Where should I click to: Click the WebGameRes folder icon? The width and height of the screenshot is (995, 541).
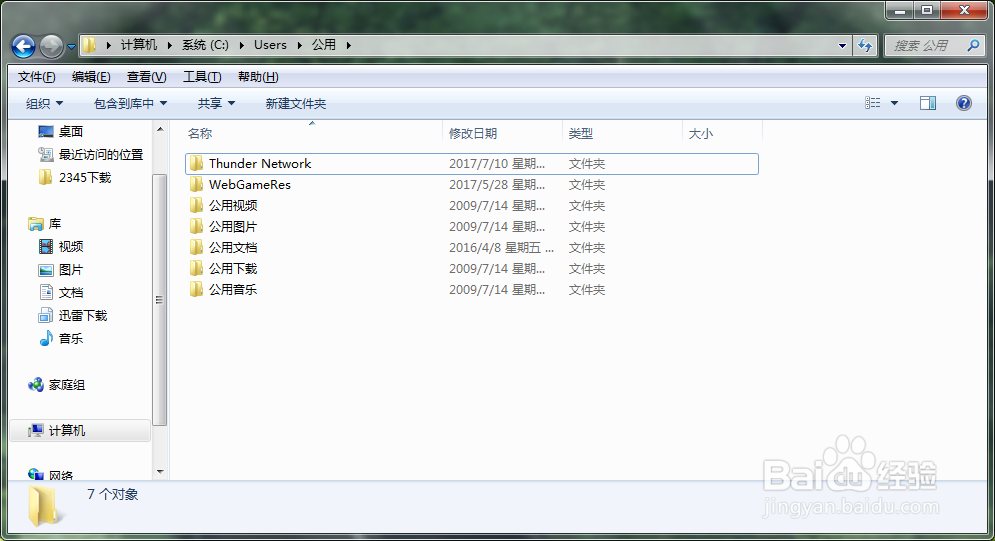197,185
